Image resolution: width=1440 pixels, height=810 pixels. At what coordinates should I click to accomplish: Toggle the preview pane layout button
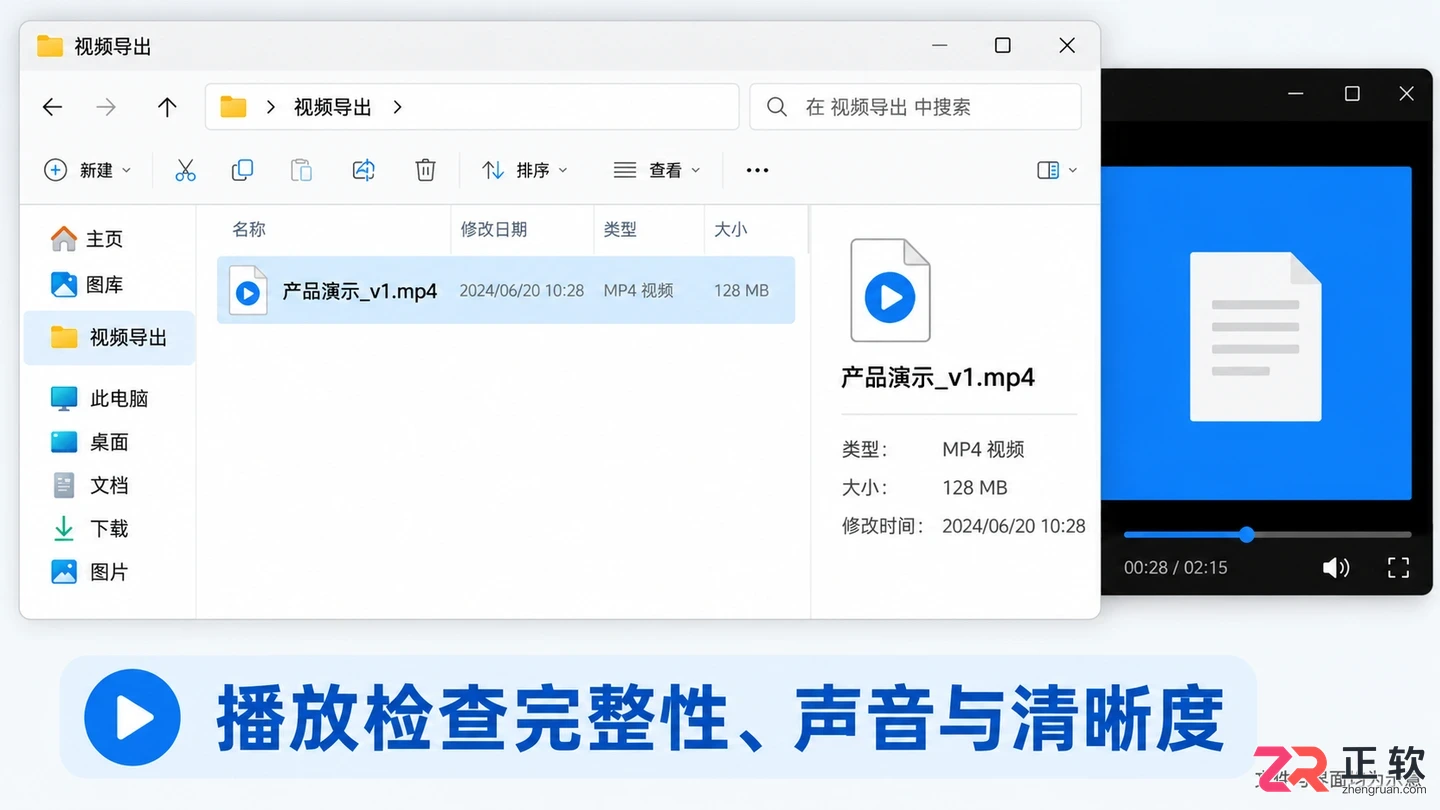pos(1057,170)
